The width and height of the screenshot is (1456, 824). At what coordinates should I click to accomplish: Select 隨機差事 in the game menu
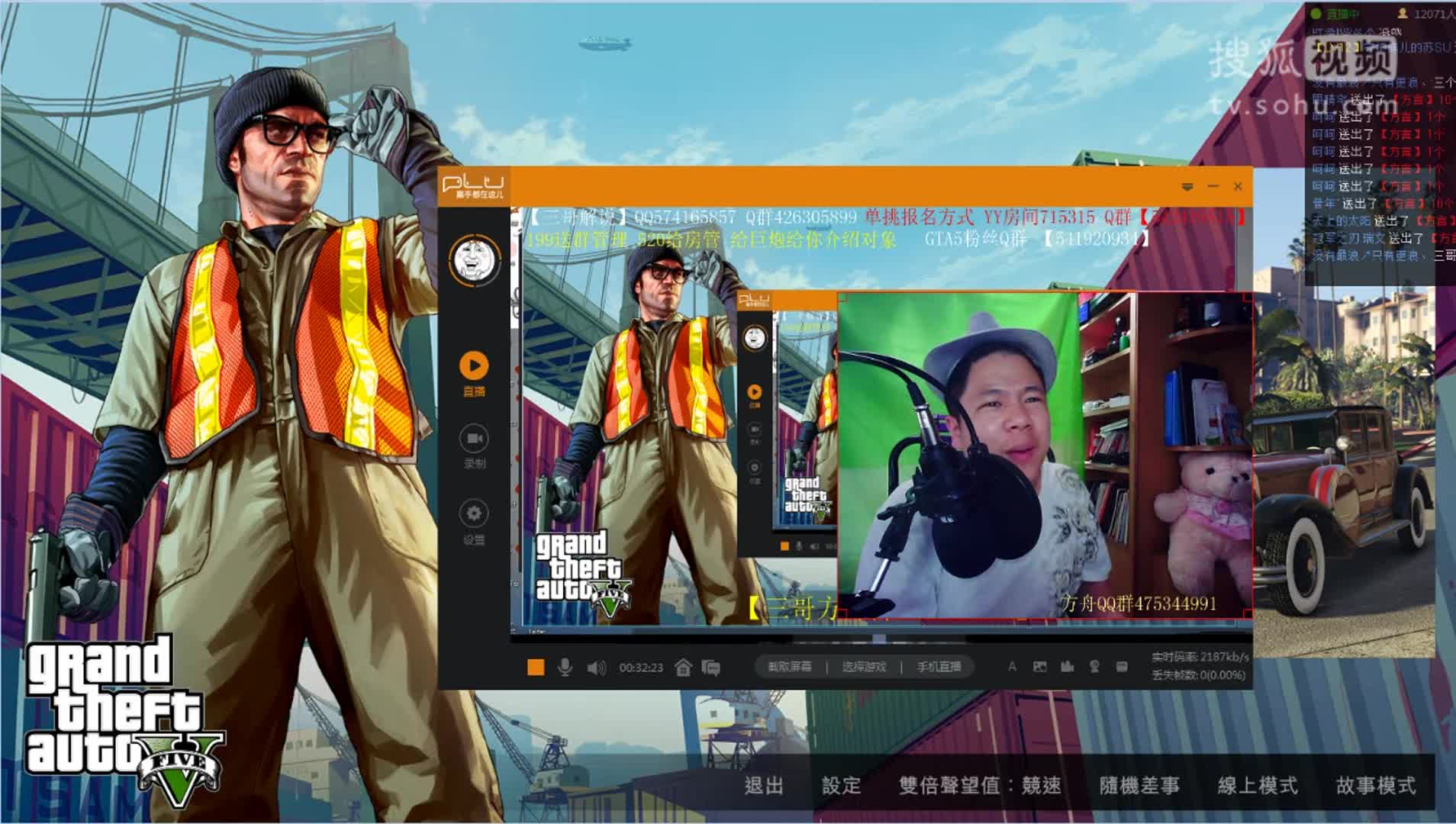coord(1139,786)
